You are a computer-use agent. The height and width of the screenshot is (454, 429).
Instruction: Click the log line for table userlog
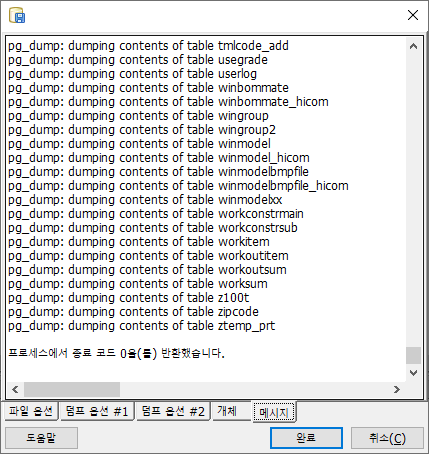pyautogui.click(x=132, y=74)
